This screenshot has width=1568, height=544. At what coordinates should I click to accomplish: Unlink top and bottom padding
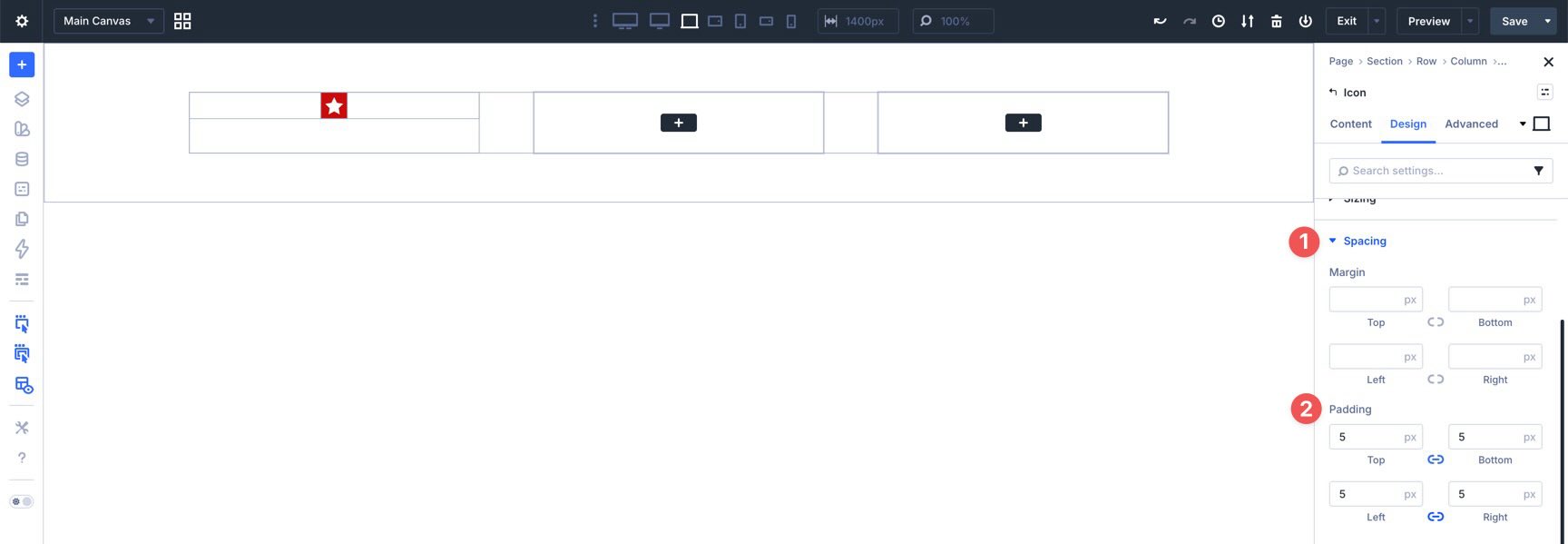click(x=1436, y=460)
